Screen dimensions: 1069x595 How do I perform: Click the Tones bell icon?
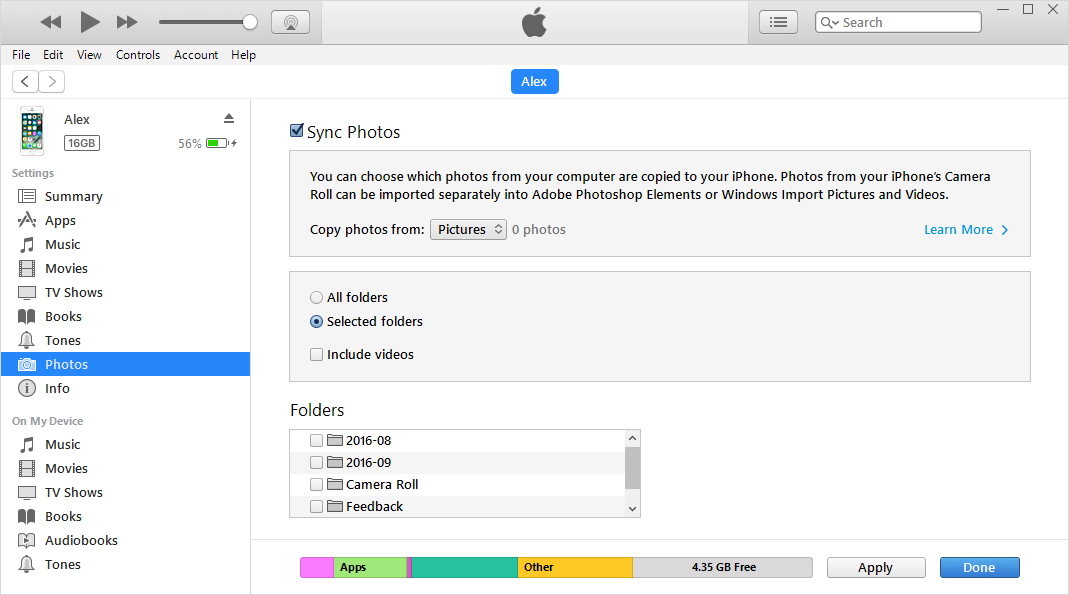tap(28, 340)
